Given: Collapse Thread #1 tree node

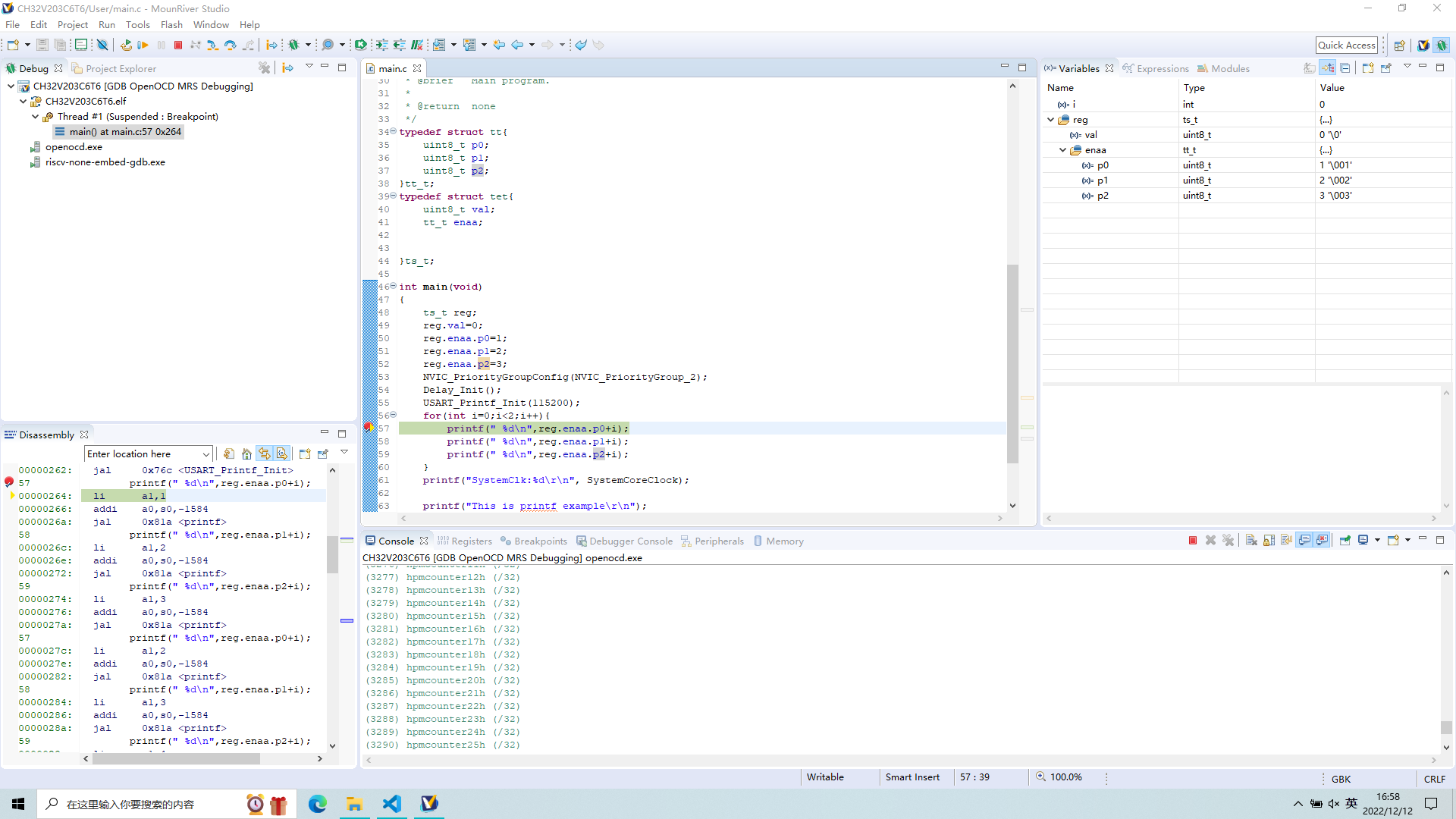Looking at the screenshot, I should pos(35,117).
